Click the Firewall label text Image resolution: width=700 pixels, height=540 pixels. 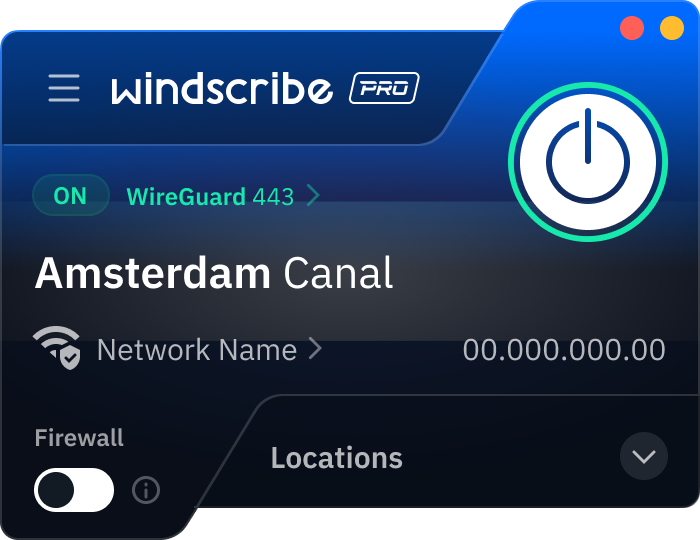pos(79,438)
